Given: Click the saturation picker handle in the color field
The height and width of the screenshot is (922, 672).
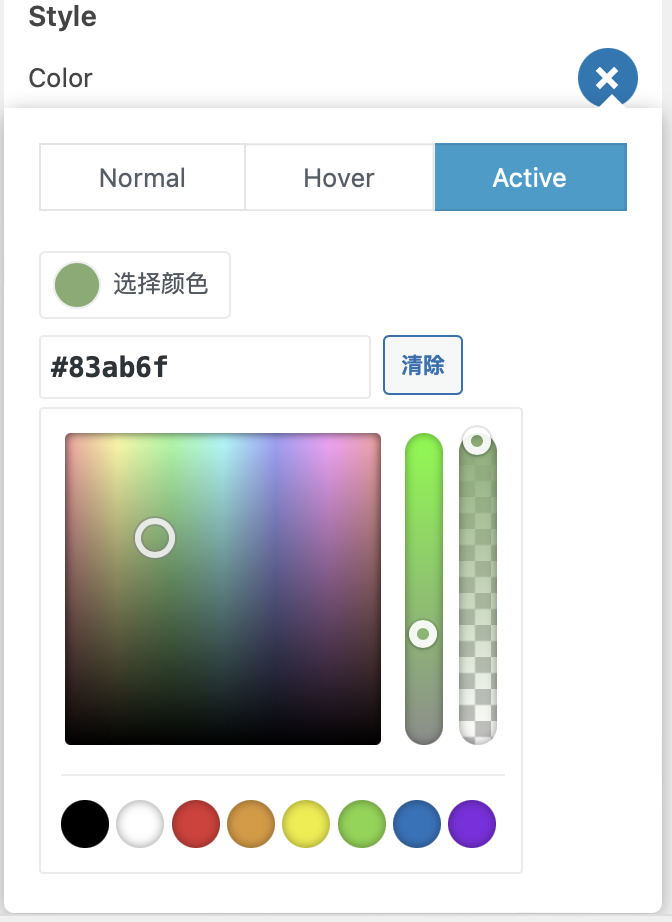Looking at the screenshot, I should 155,538.
